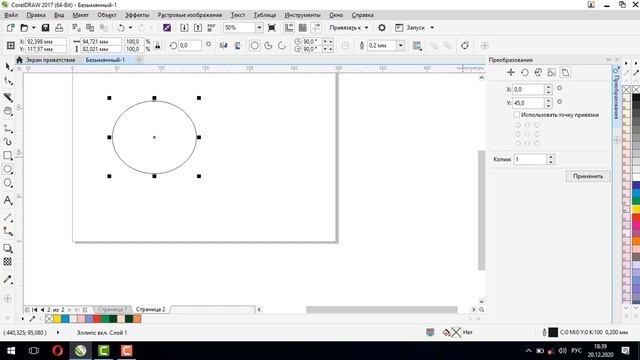The width and height of the screenshot is (640, 360).
Task: Select the Rectangle tool
Action: click(8, 156)
